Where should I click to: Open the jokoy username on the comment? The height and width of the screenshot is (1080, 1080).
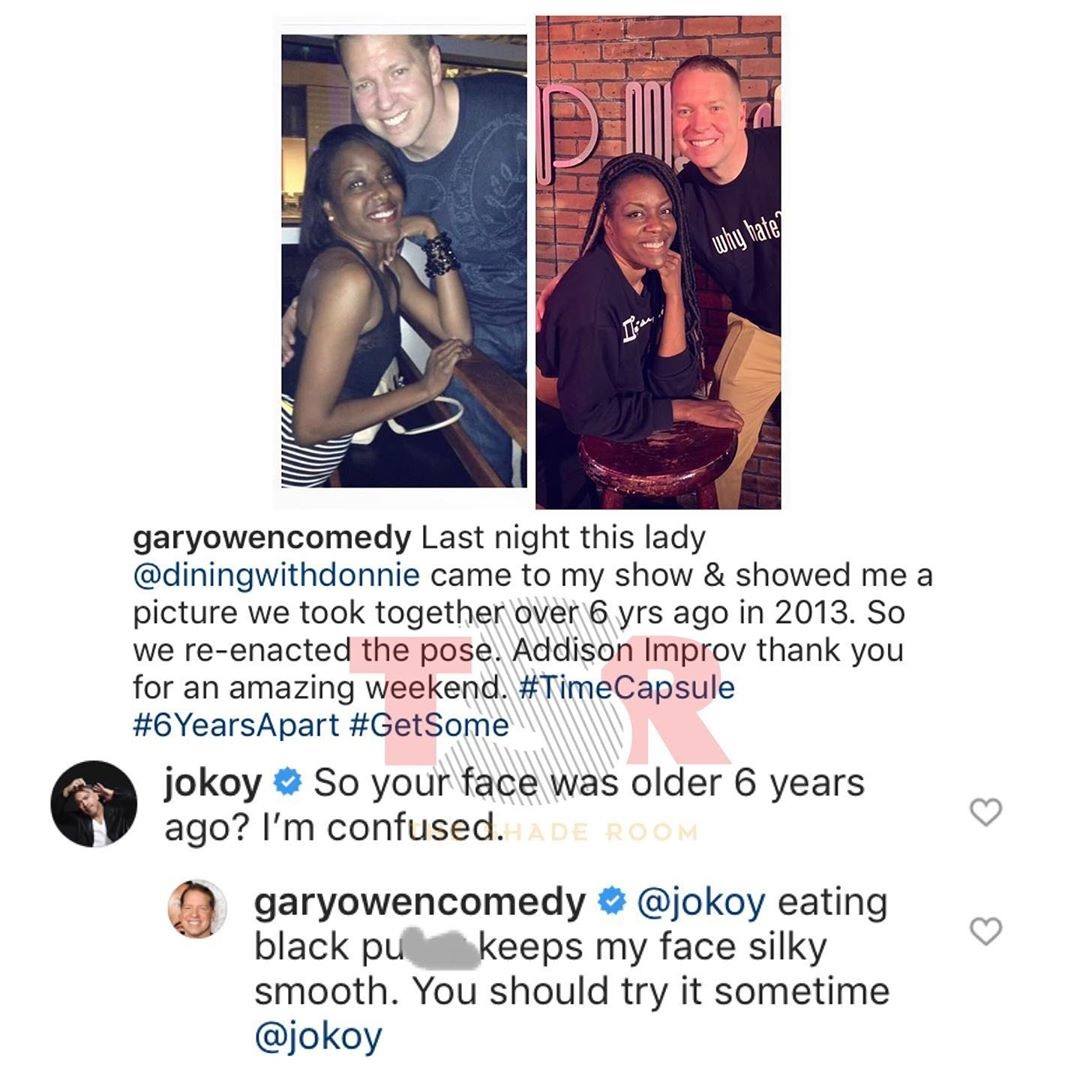pos(212,784)
